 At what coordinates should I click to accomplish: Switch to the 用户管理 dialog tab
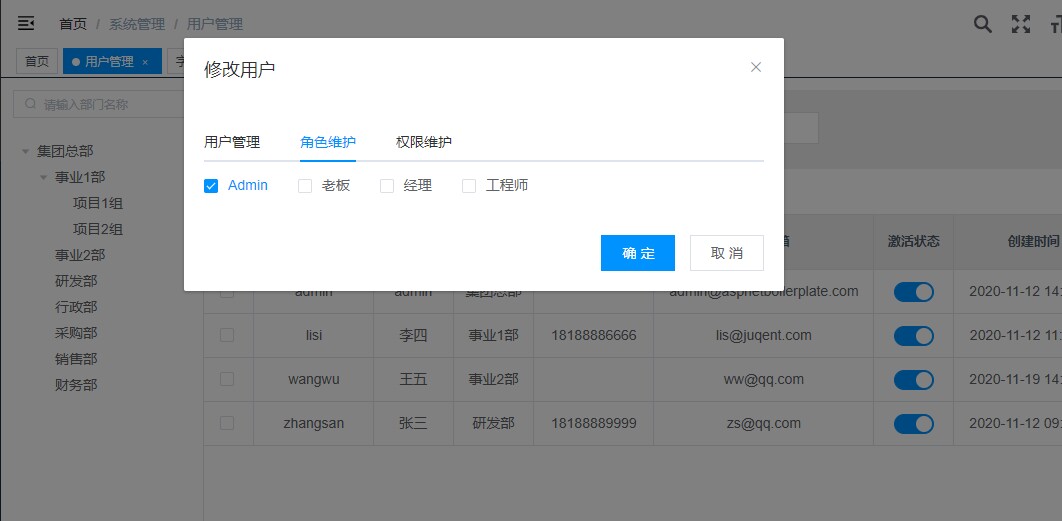tap(232, 142)
